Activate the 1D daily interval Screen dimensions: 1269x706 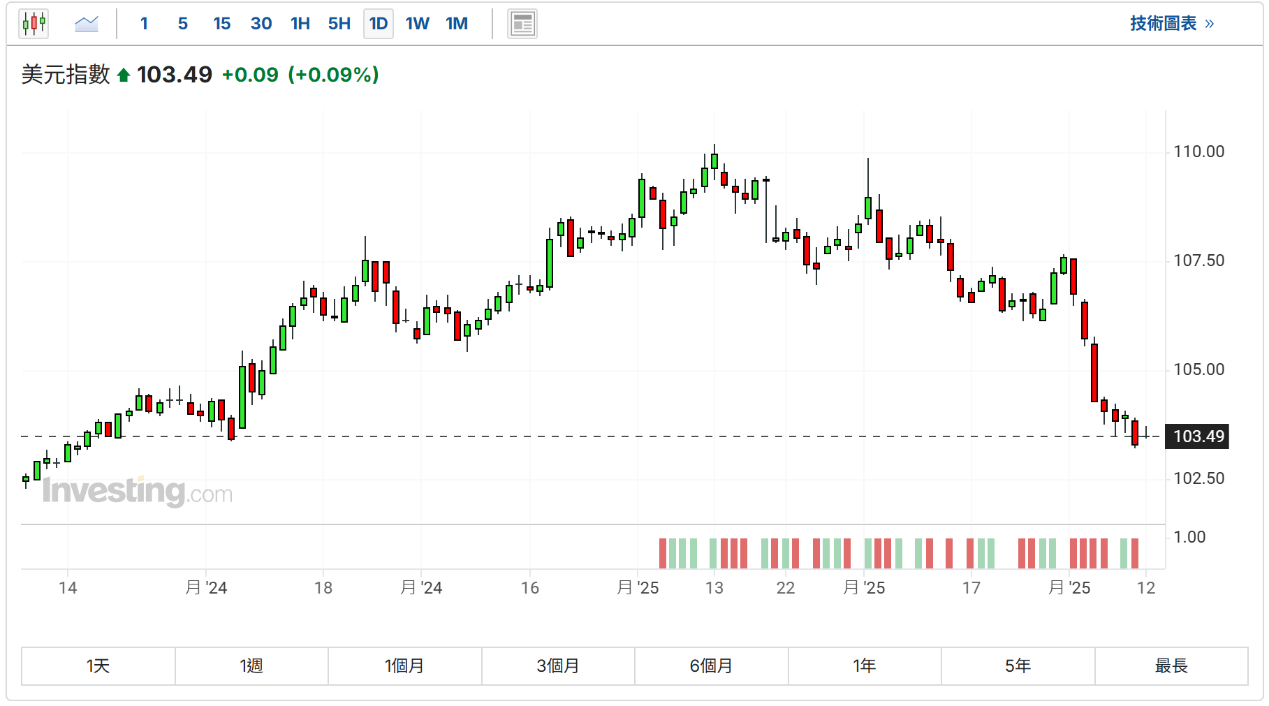[x=378, y=23]
